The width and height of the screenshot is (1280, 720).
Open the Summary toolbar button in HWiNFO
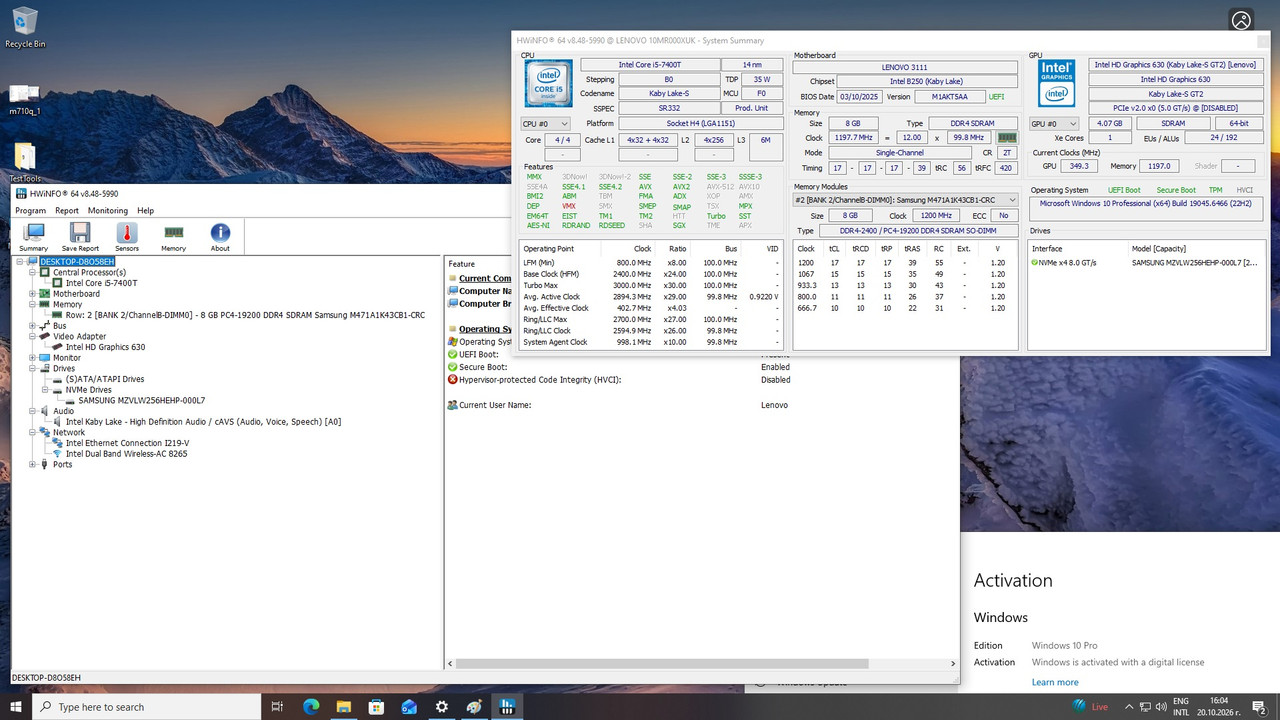pos(34,236)
